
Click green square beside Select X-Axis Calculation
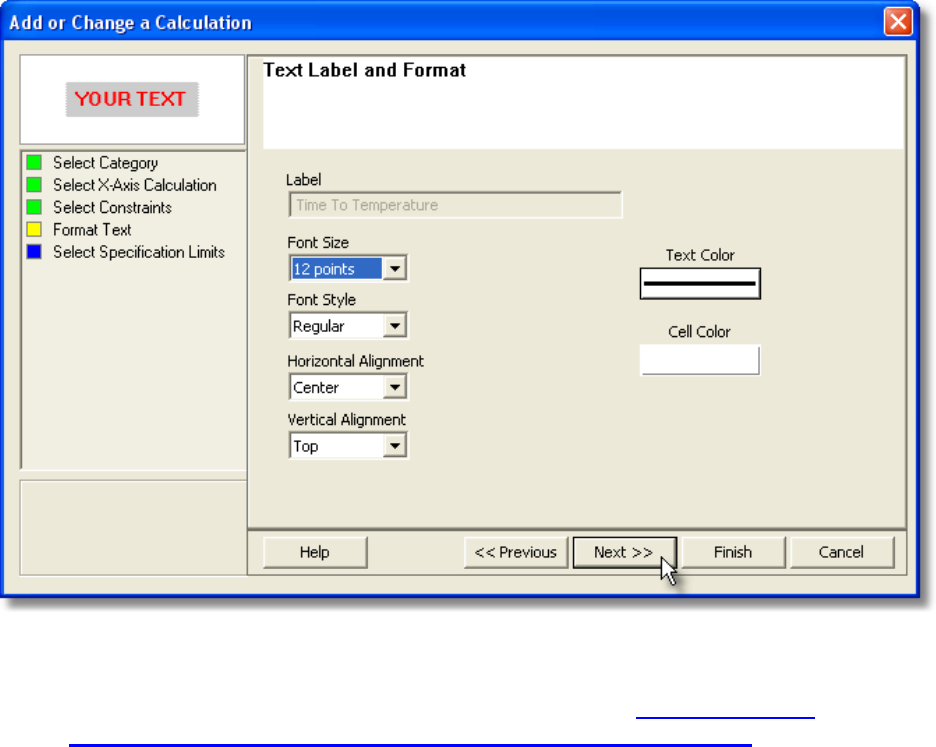[34, 185]
